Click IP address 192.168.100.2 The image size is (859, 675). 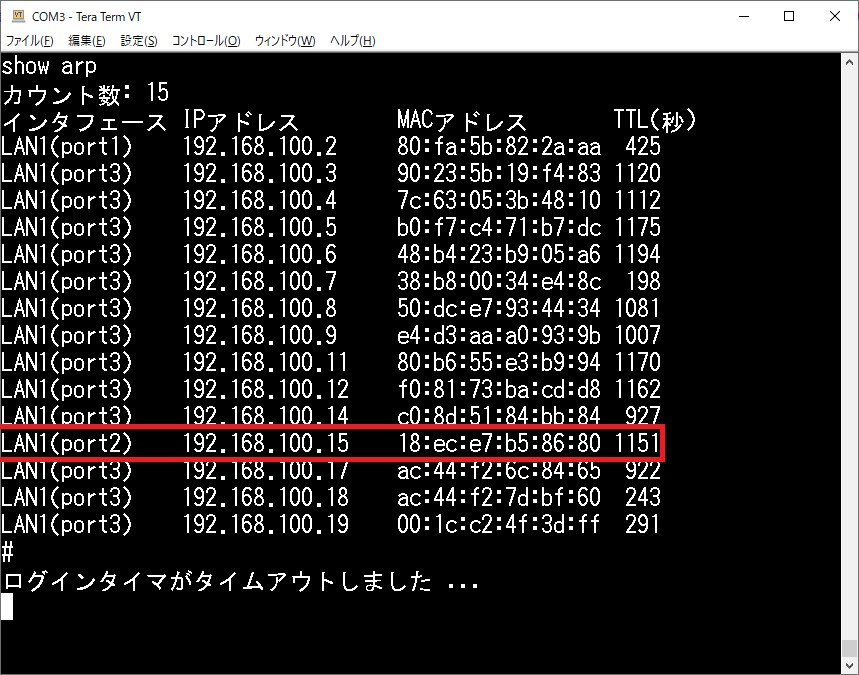[x=260, y=147]
